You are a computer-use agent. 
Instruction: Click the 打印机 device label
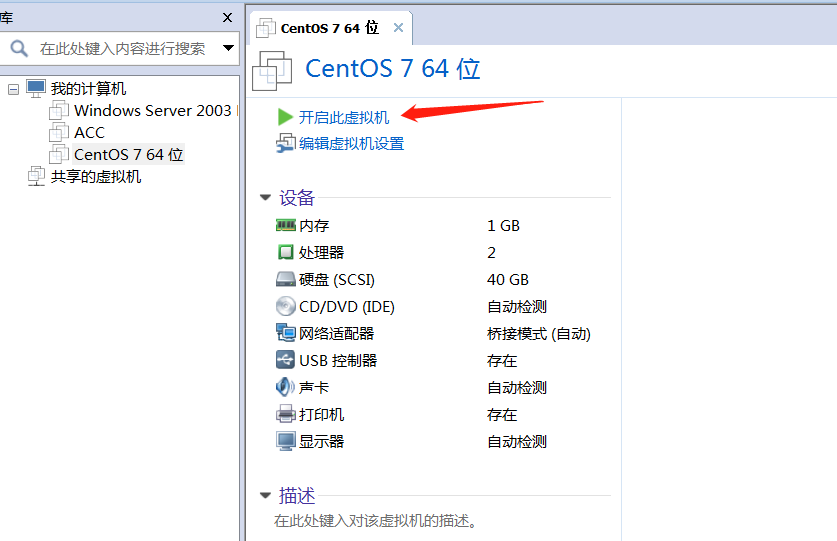[x=321, y=414]
